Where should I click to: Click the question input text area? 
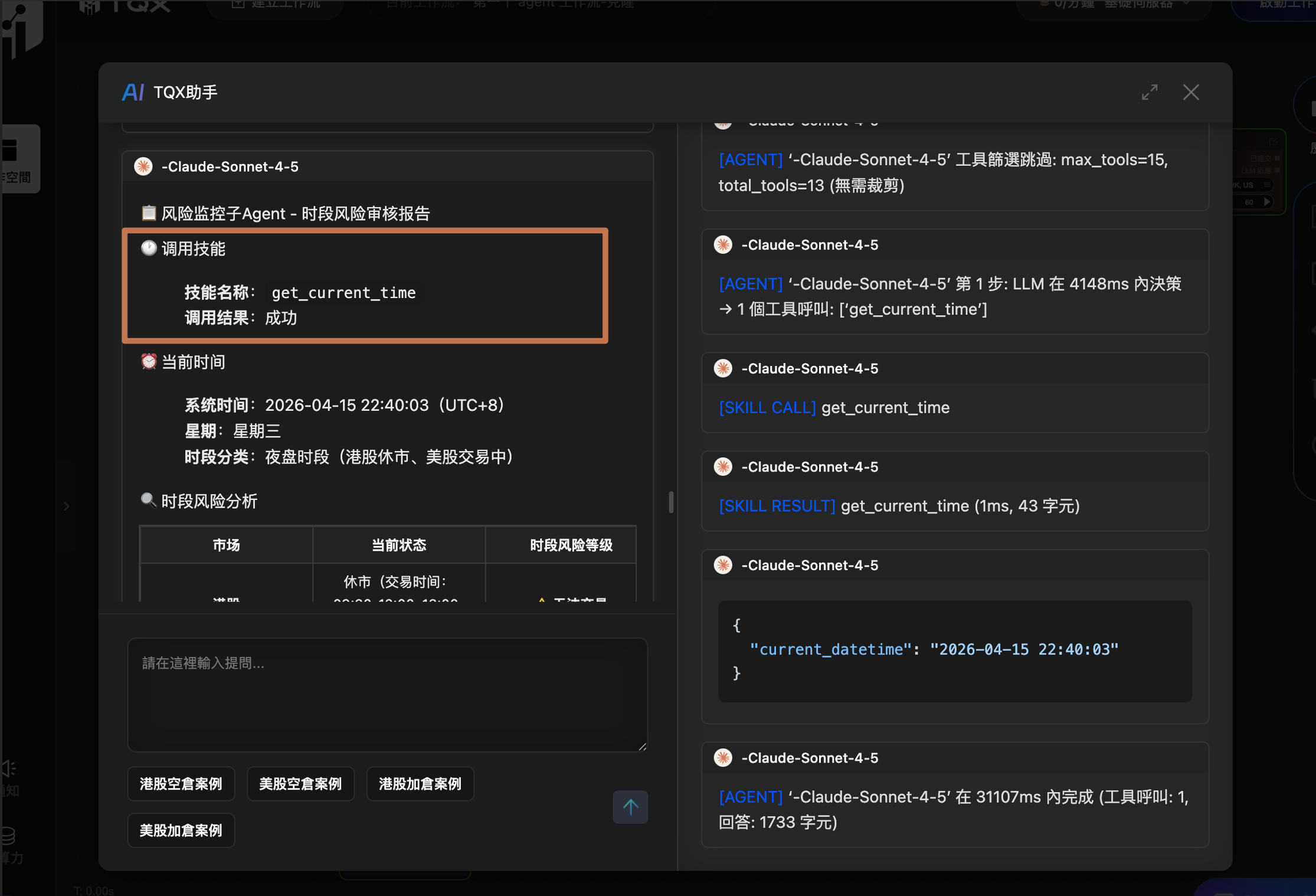pyautogui.click(x=387, y=694)
